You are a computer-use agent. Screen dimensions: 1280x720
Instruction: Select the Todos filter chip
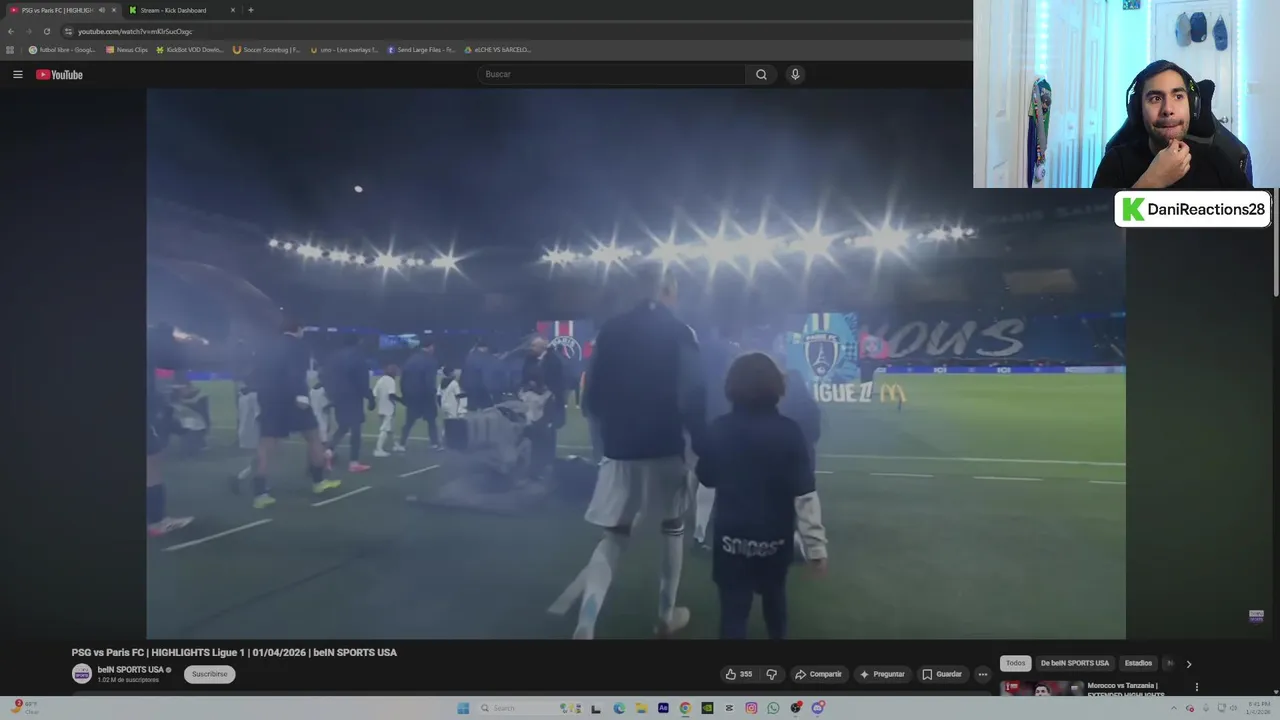[x=1015, y=663]
